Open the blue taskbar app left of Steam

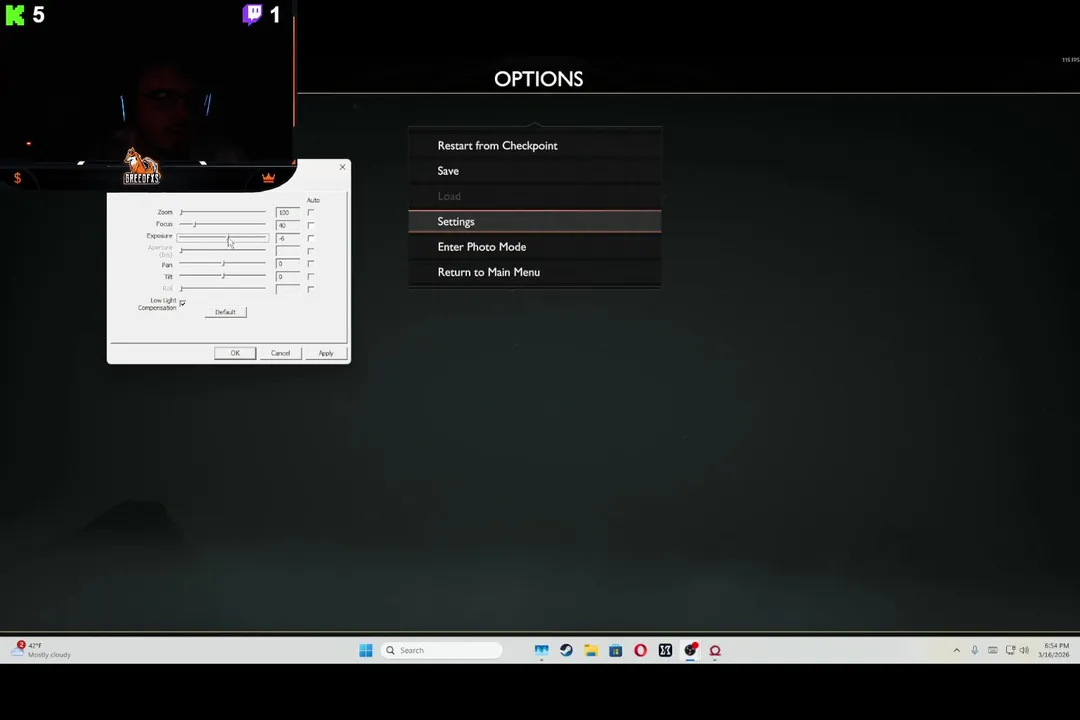[541, 650]
